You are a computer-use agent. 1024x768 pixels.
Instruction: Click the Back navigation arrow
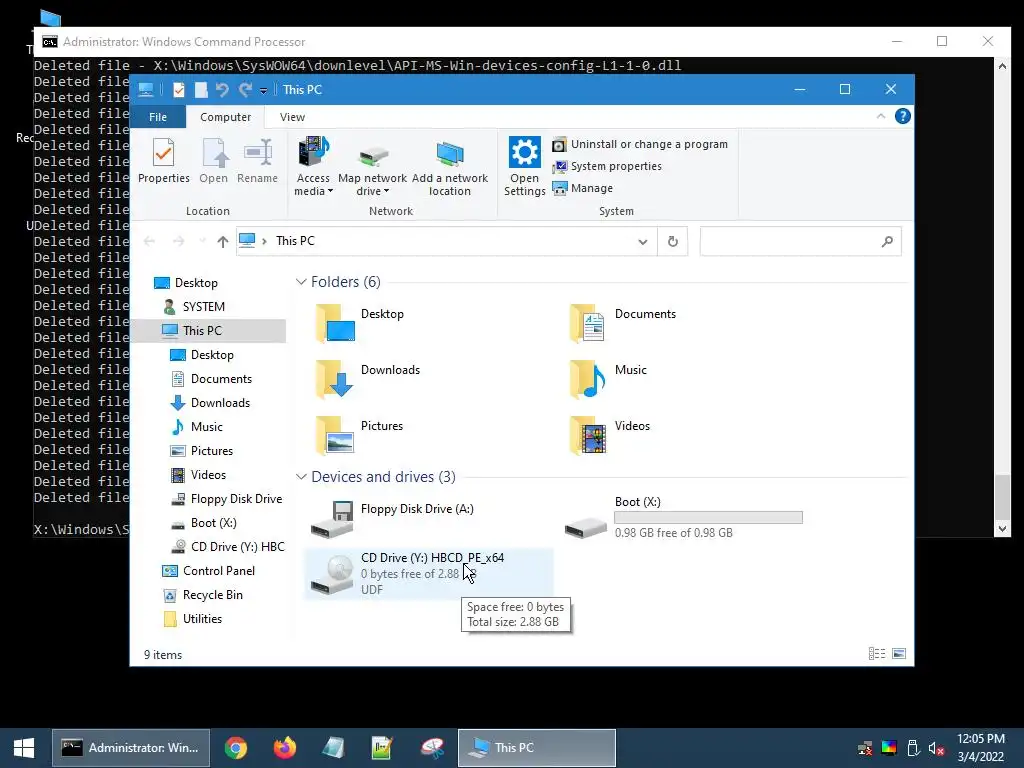150,242
